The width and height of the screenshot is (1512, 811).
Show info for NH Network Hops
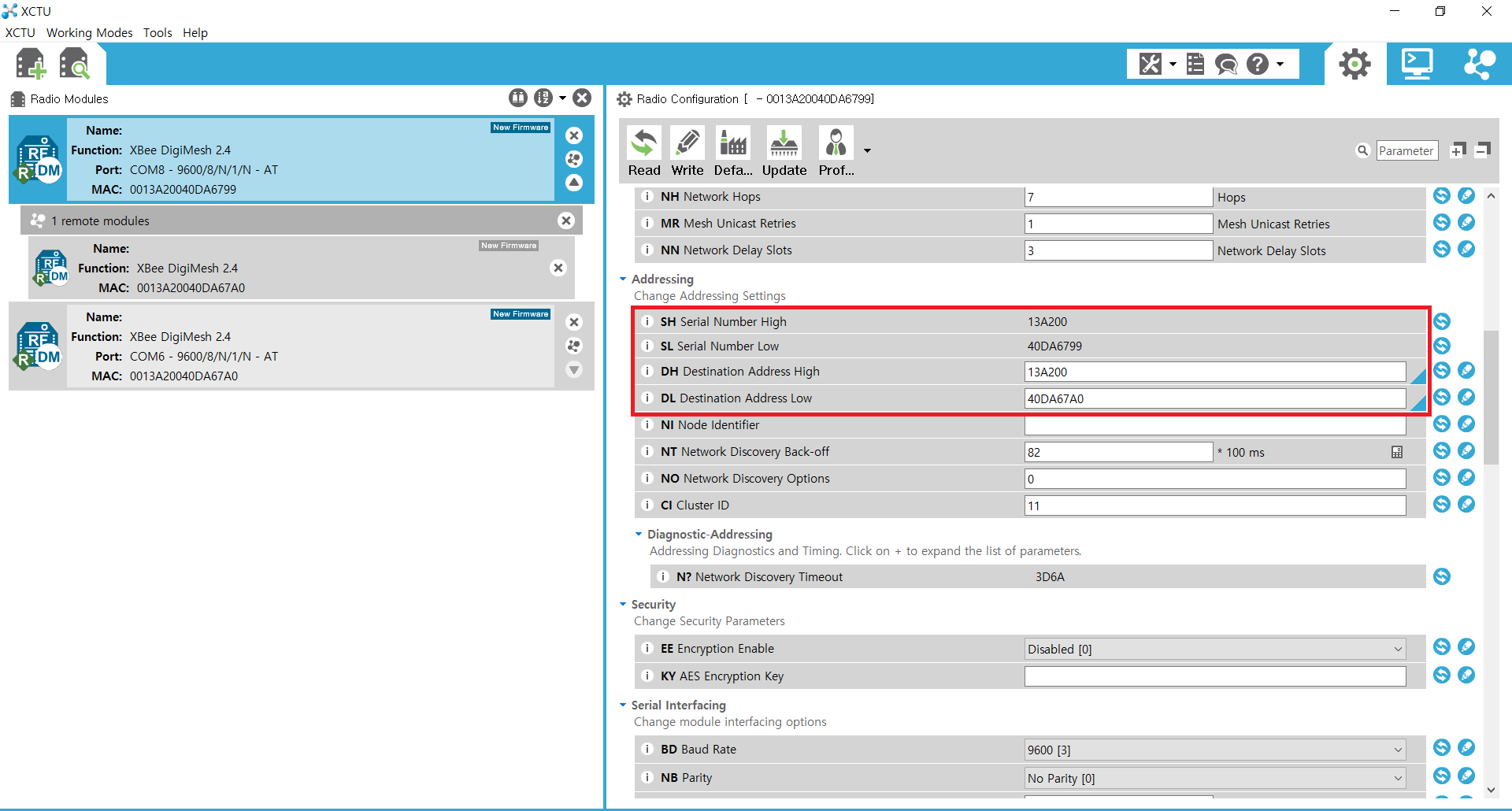647,196
